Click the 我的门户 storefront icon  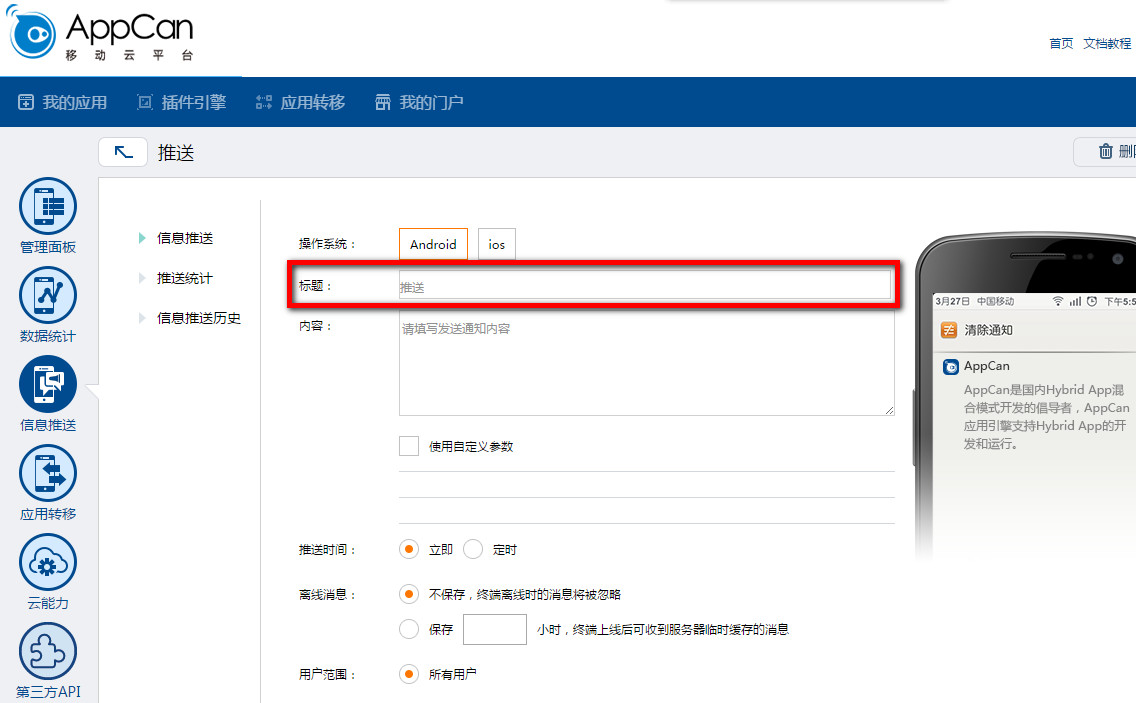383,102
